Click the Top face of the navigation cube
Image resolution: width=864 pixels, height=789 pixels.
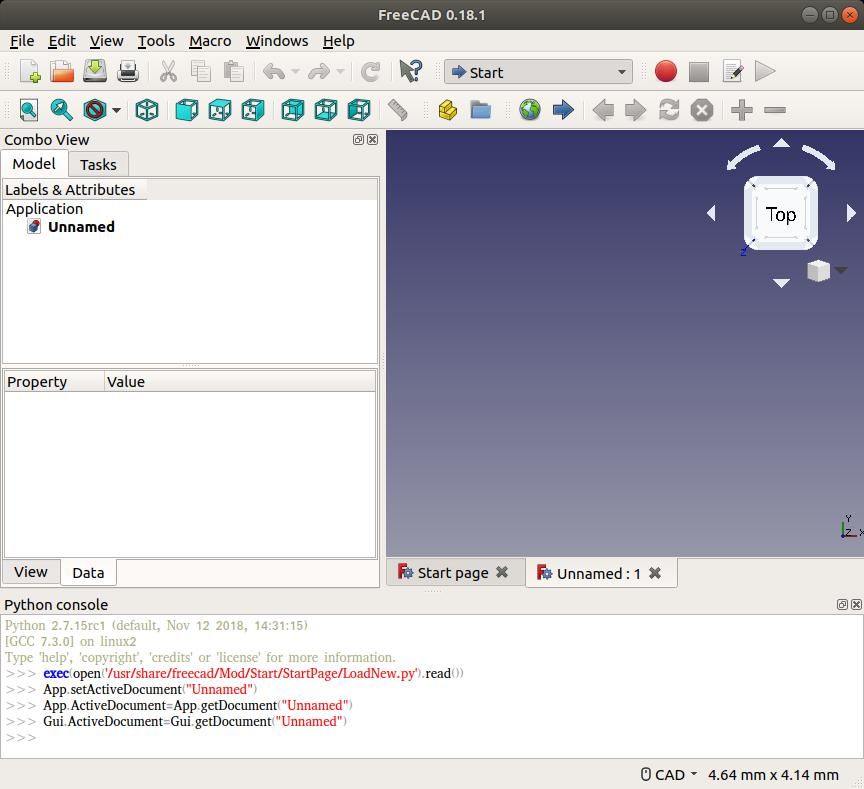781,214
